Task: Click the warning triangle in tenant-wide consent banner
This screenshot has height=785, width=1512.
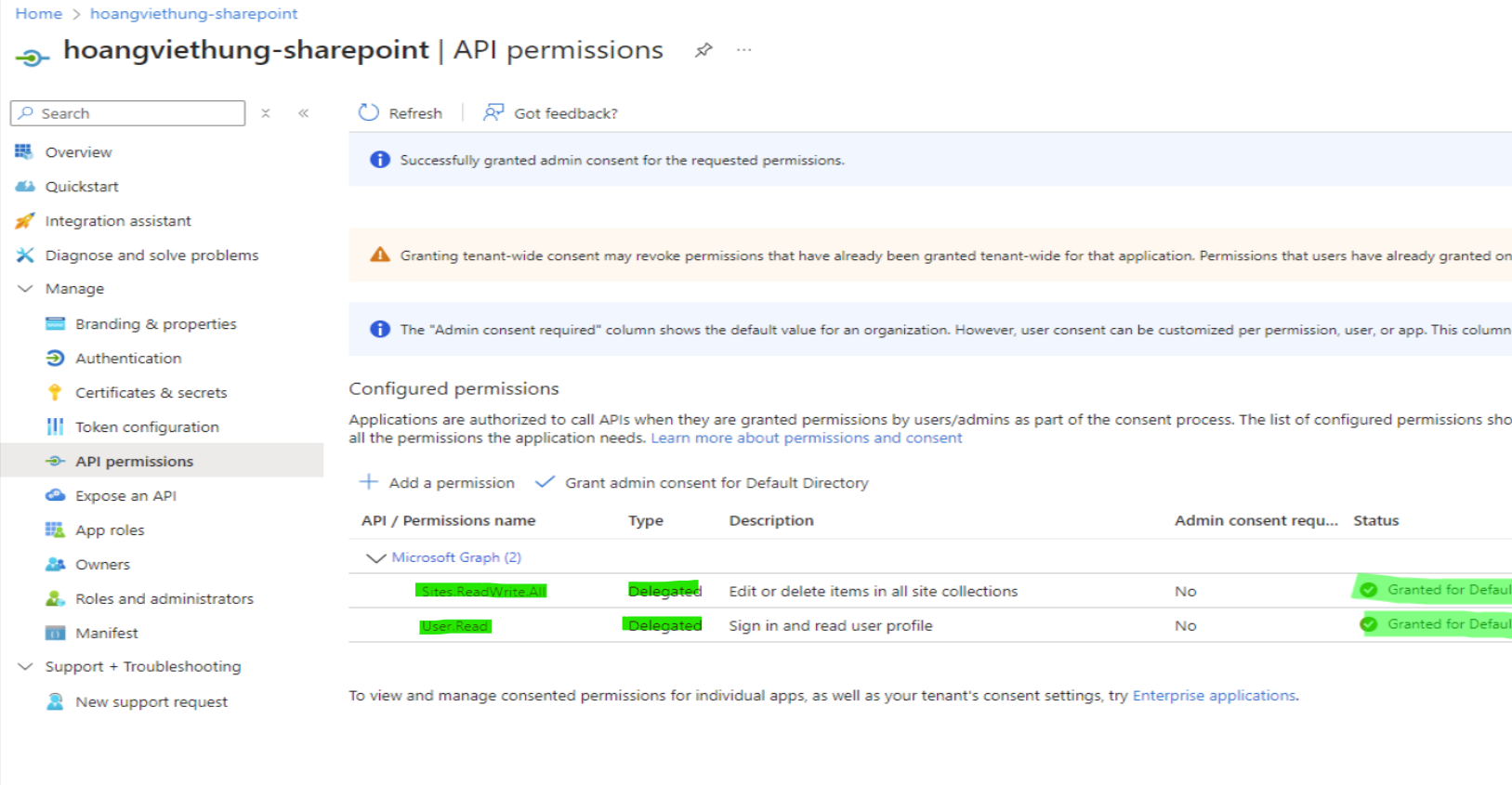Action: pyautogui.click(x=380, y=255)
